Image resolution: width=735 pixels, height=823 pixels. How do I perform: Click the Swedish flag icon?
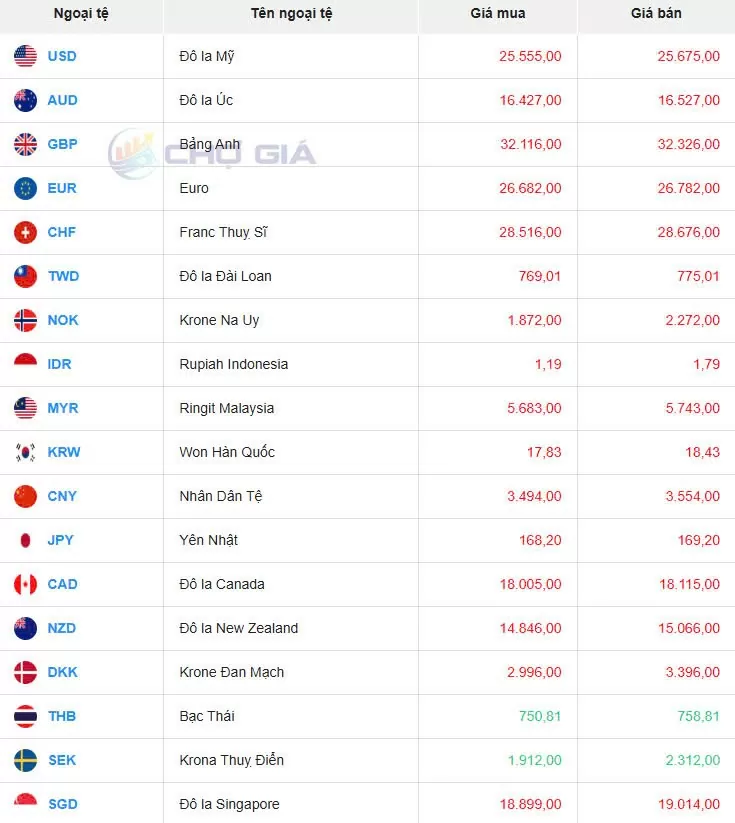(x=25, y=760)
